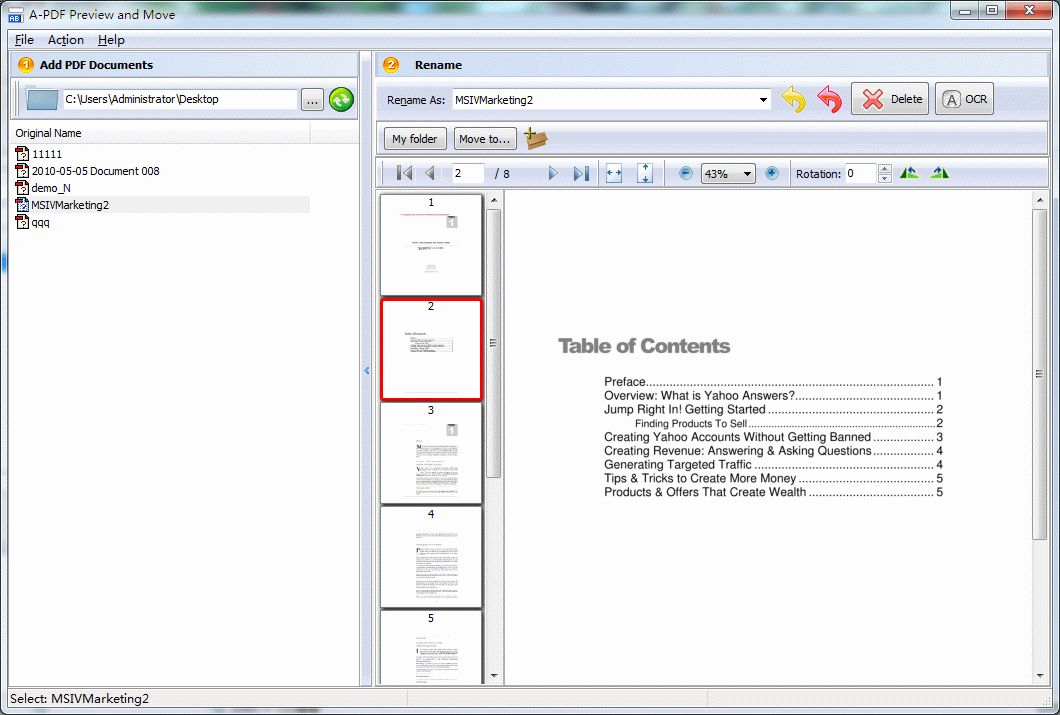
Task: Zoom out with the minus icon
Action: click(685, 173)
